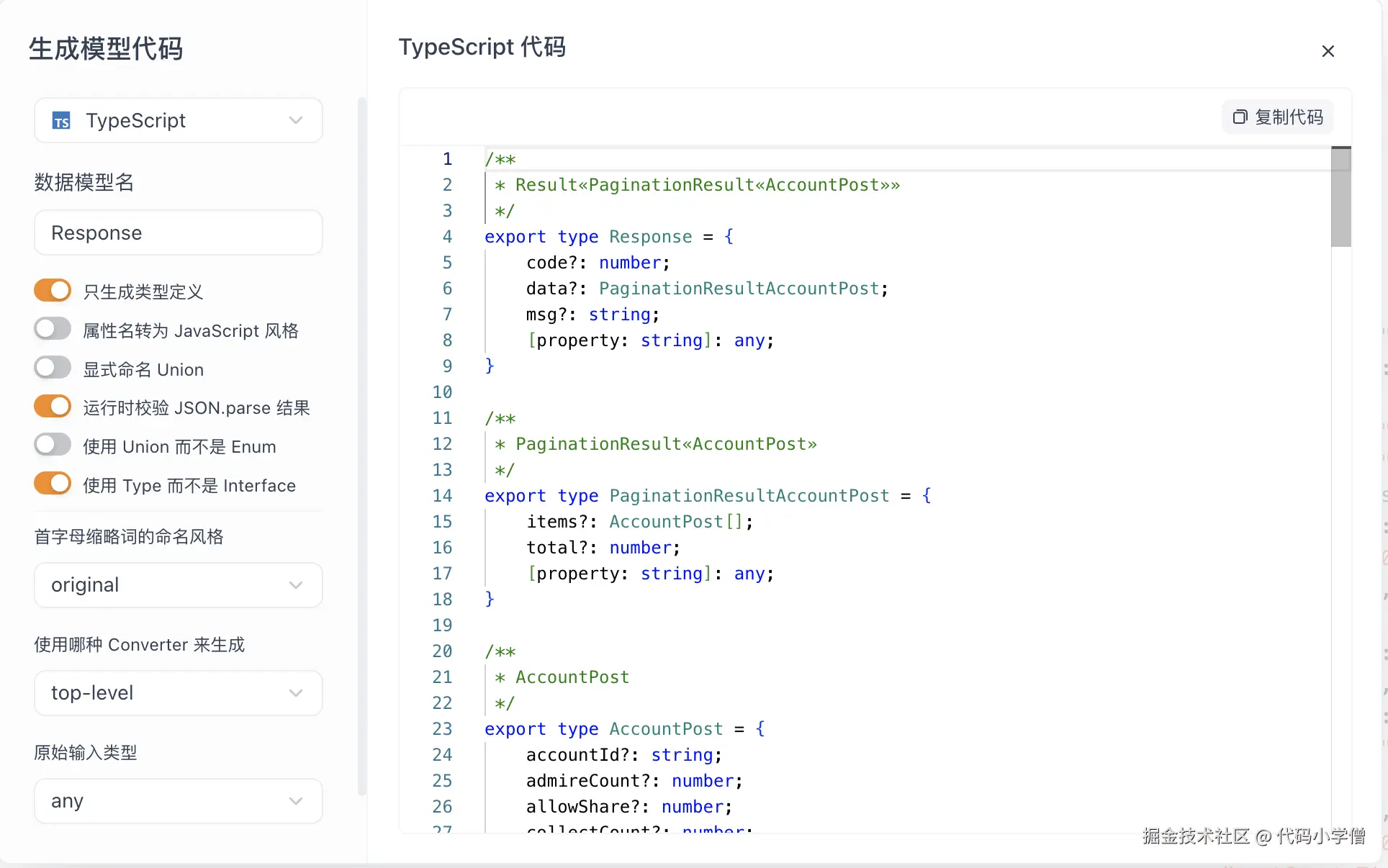Toggle 使用 Type 而不是 Interface switch
The width and height of the screenshot is (1388, 868).
coord(53,484)
